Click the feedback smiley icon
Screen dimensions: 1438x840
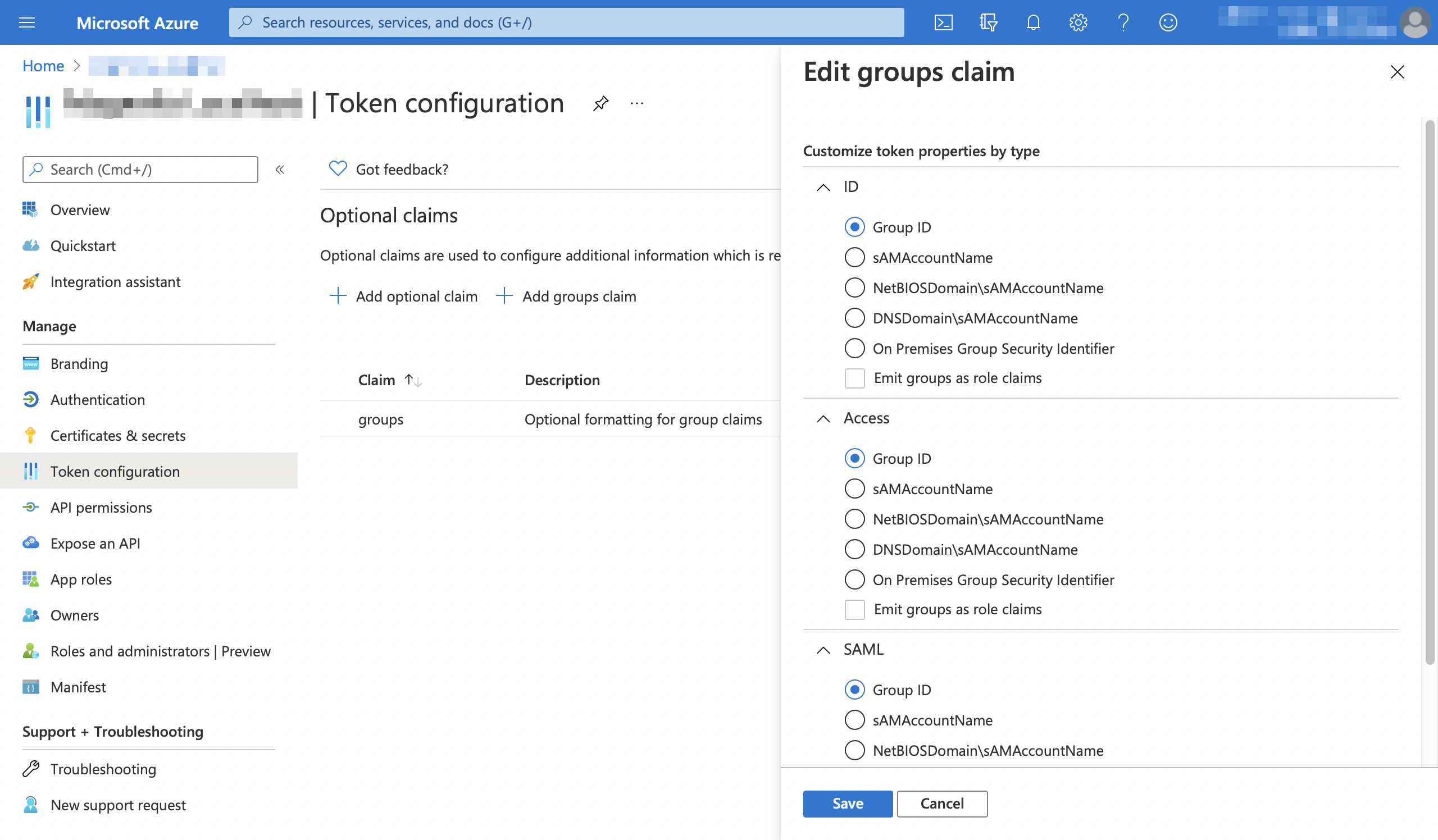(1168, 23)
